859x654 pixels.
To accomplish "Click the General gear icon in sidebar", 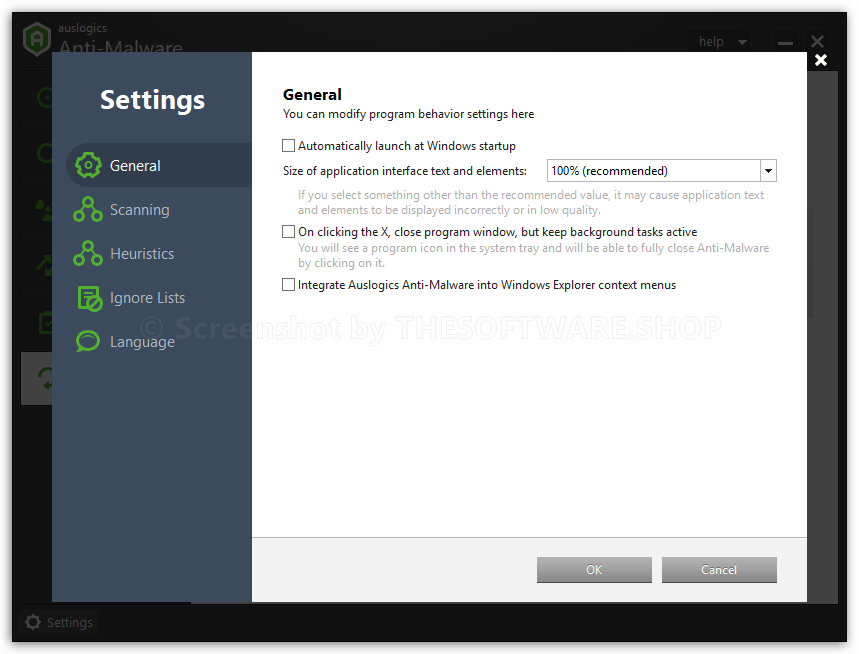I will click(88, 165).
